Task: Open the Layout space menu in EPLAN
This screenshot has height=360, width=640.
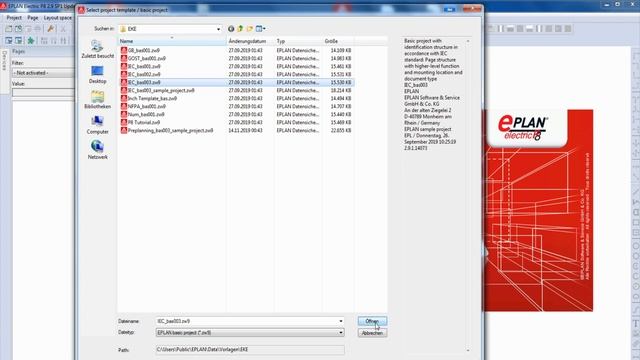Action: [x=58, y=18]
